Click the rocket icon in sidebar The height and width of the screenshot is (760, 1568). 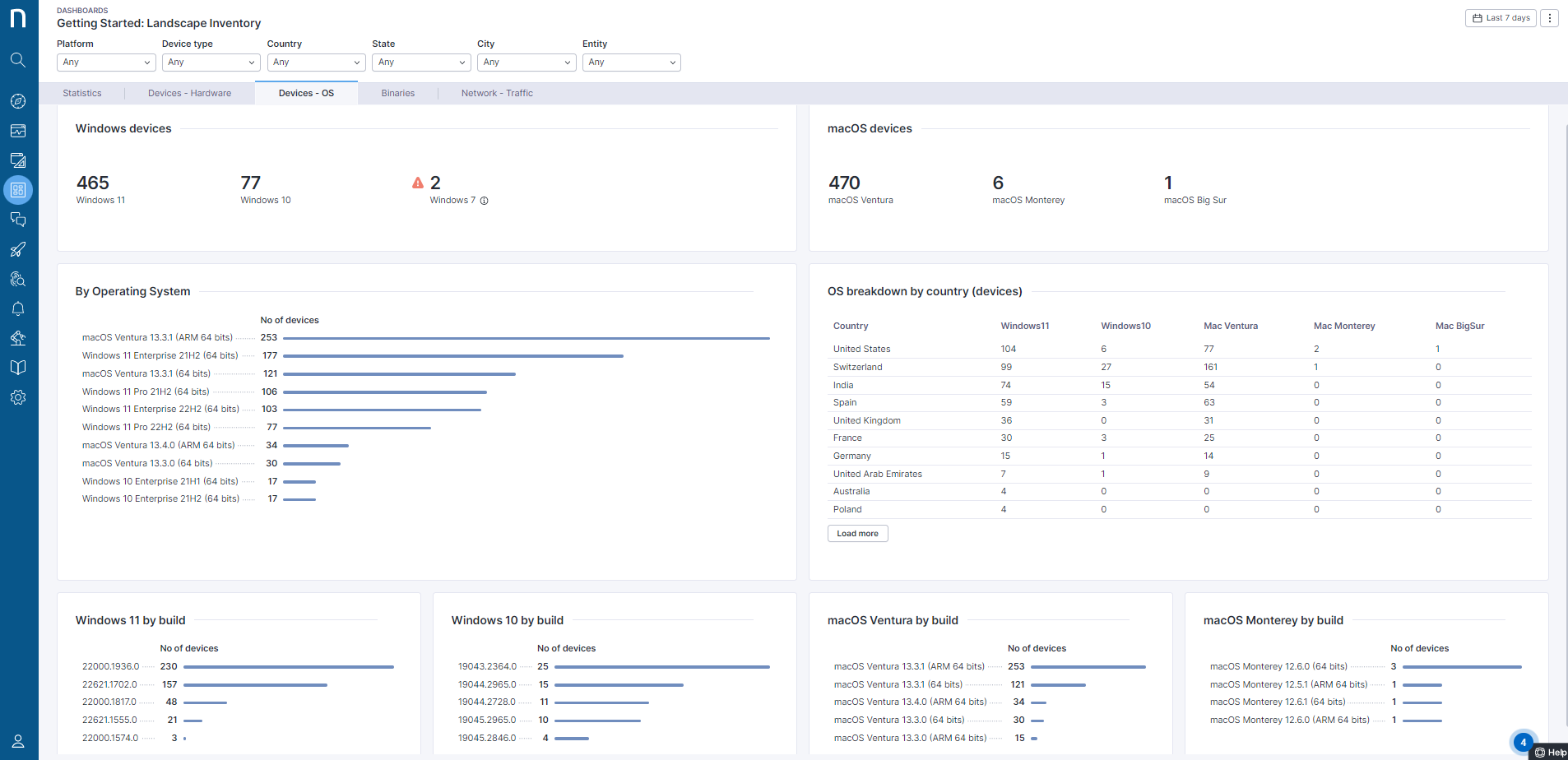tap(18, 249)
